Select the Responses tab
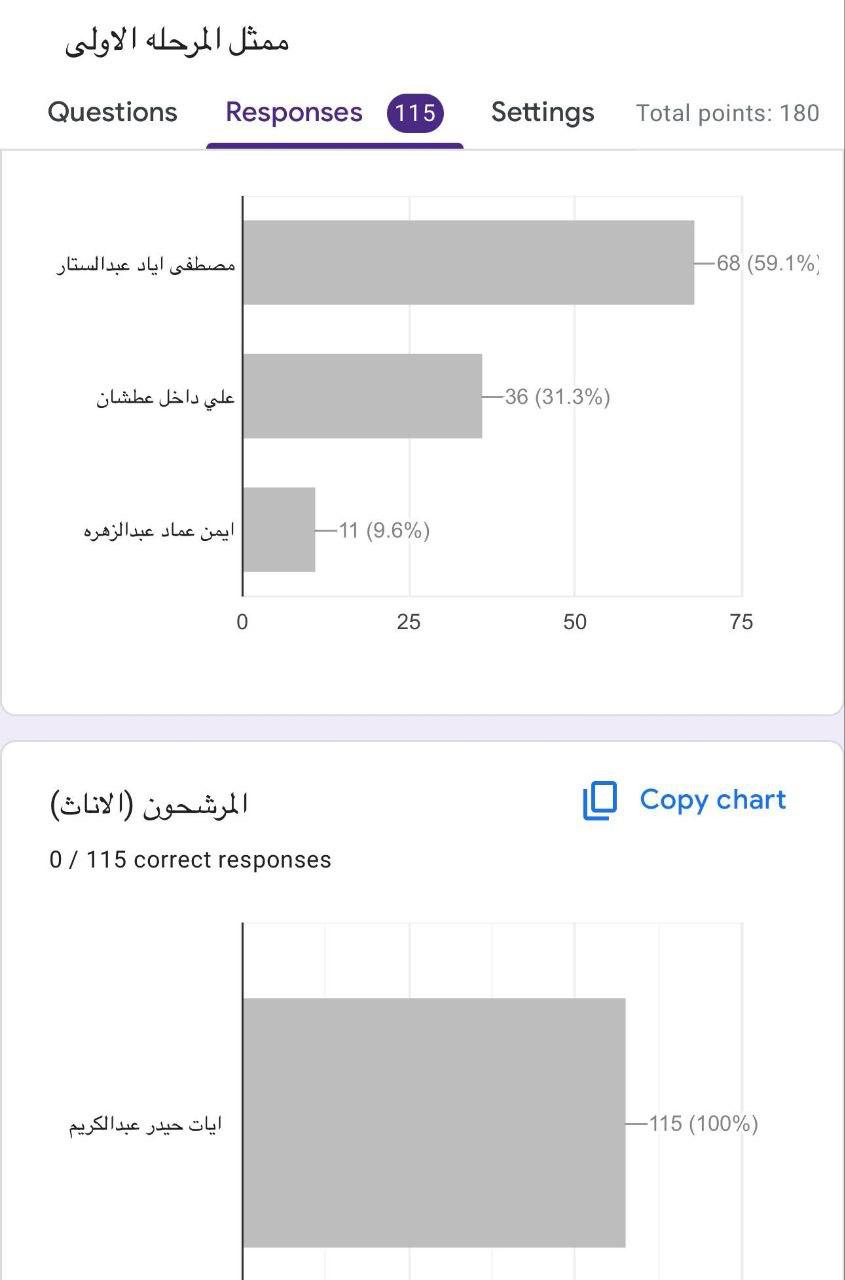 pos(294,112)
